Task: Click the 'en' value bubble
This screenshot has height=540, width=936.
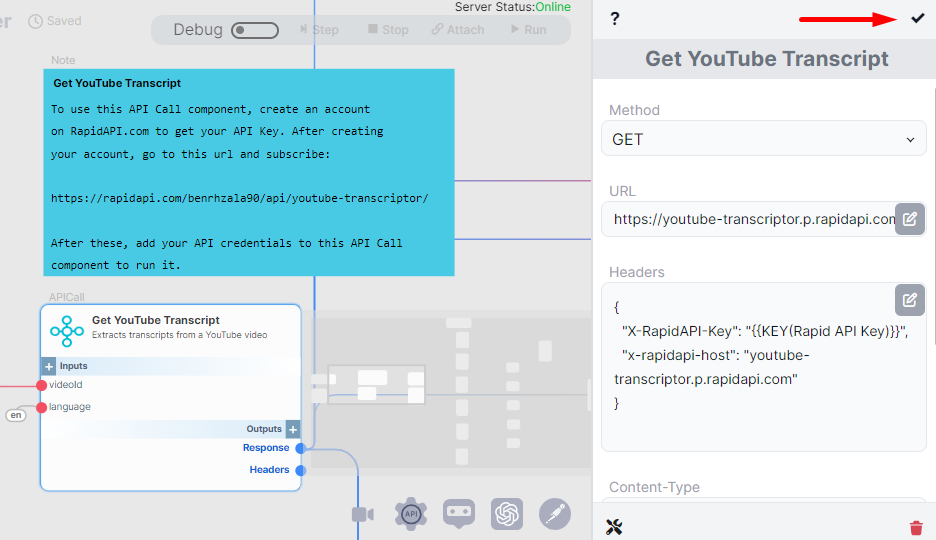Action: pos(16,415)
